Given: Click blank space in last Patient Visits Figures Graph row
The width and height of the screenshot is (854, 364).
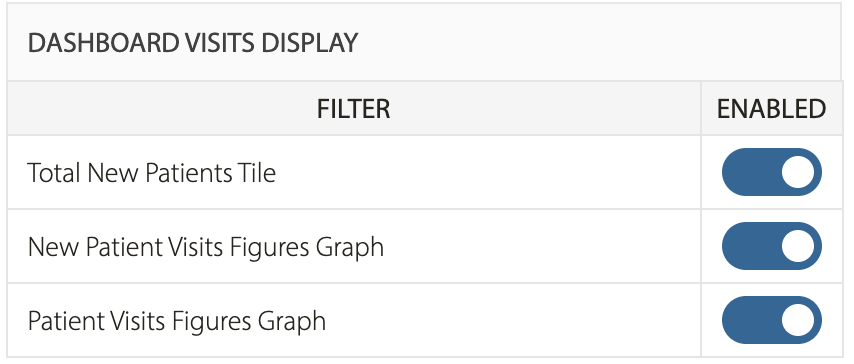Looking at the screenshot, I should tap(513, 320).
